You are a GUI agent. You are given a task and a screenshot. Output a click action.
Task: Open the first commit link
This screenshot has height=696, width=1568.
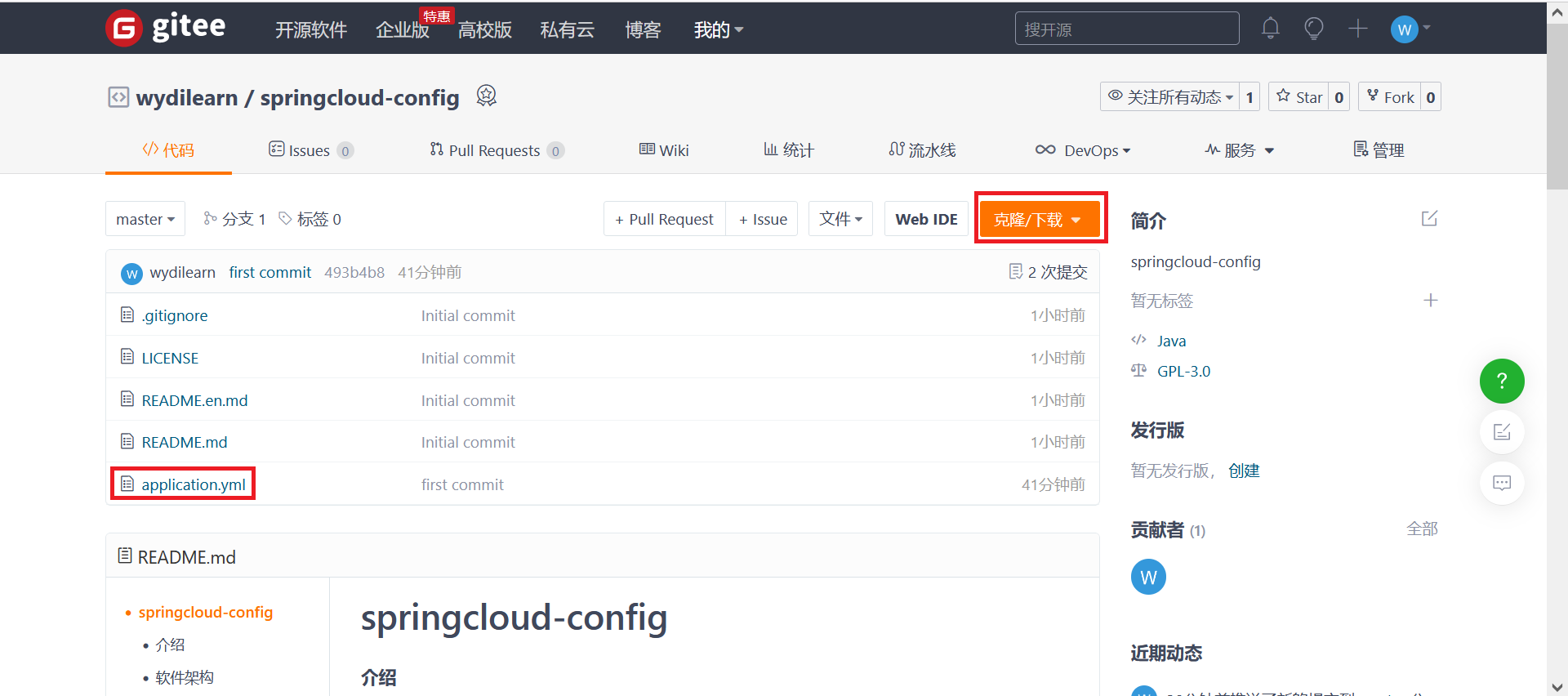[x=270, y=272]
